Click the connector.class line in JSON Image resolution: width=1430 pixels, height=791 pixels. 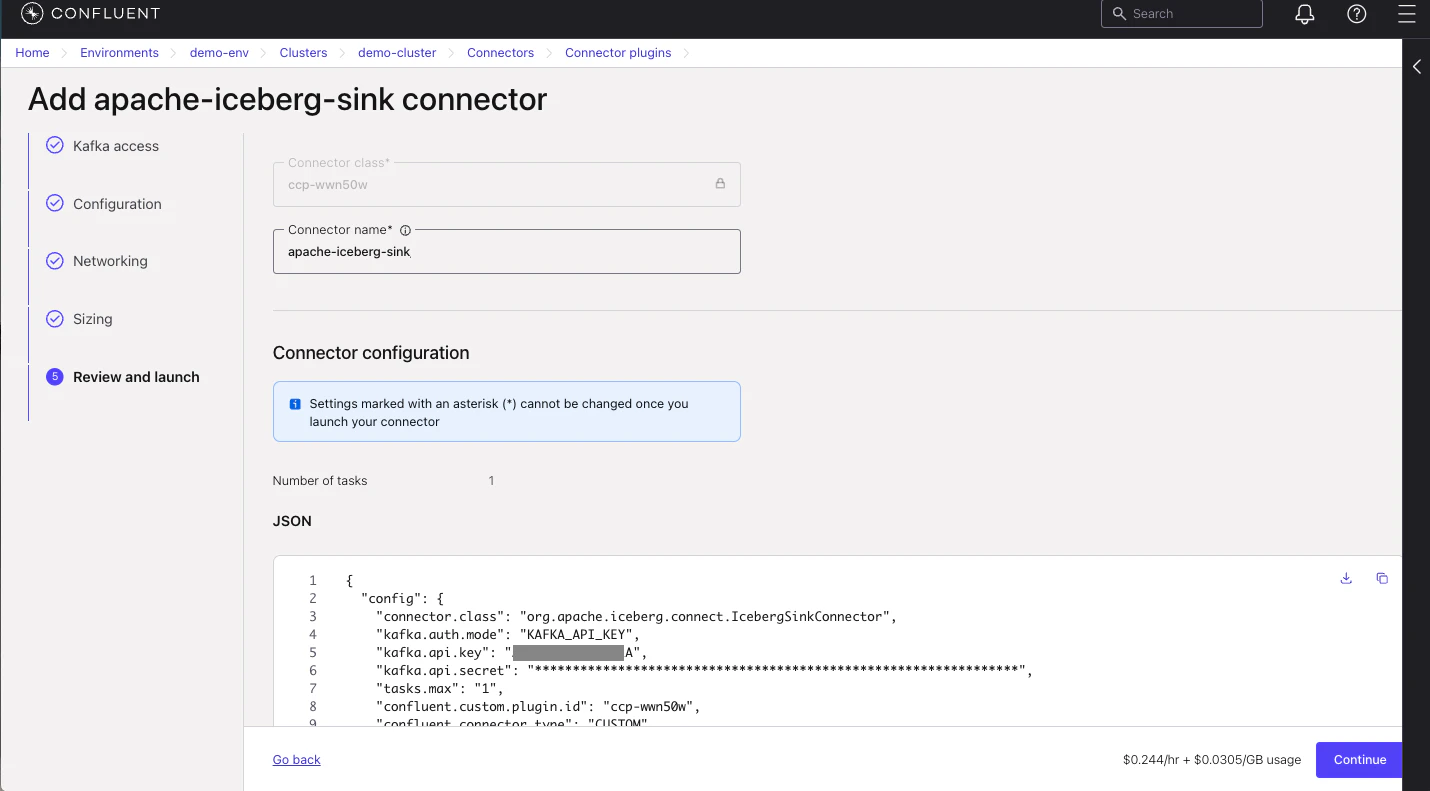coord(636,617)
